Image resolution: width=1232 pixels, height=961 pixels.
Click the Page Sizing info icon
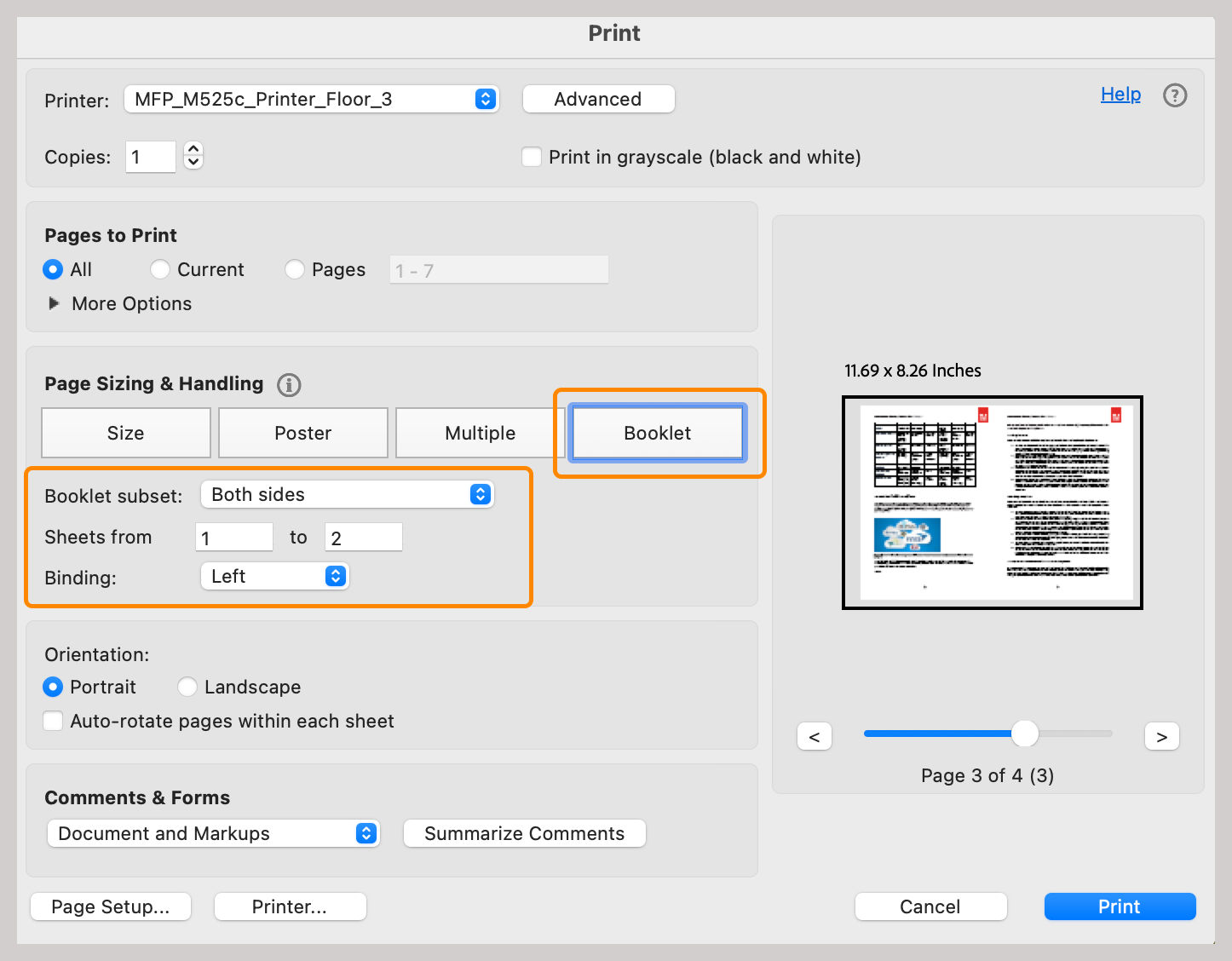289,385
